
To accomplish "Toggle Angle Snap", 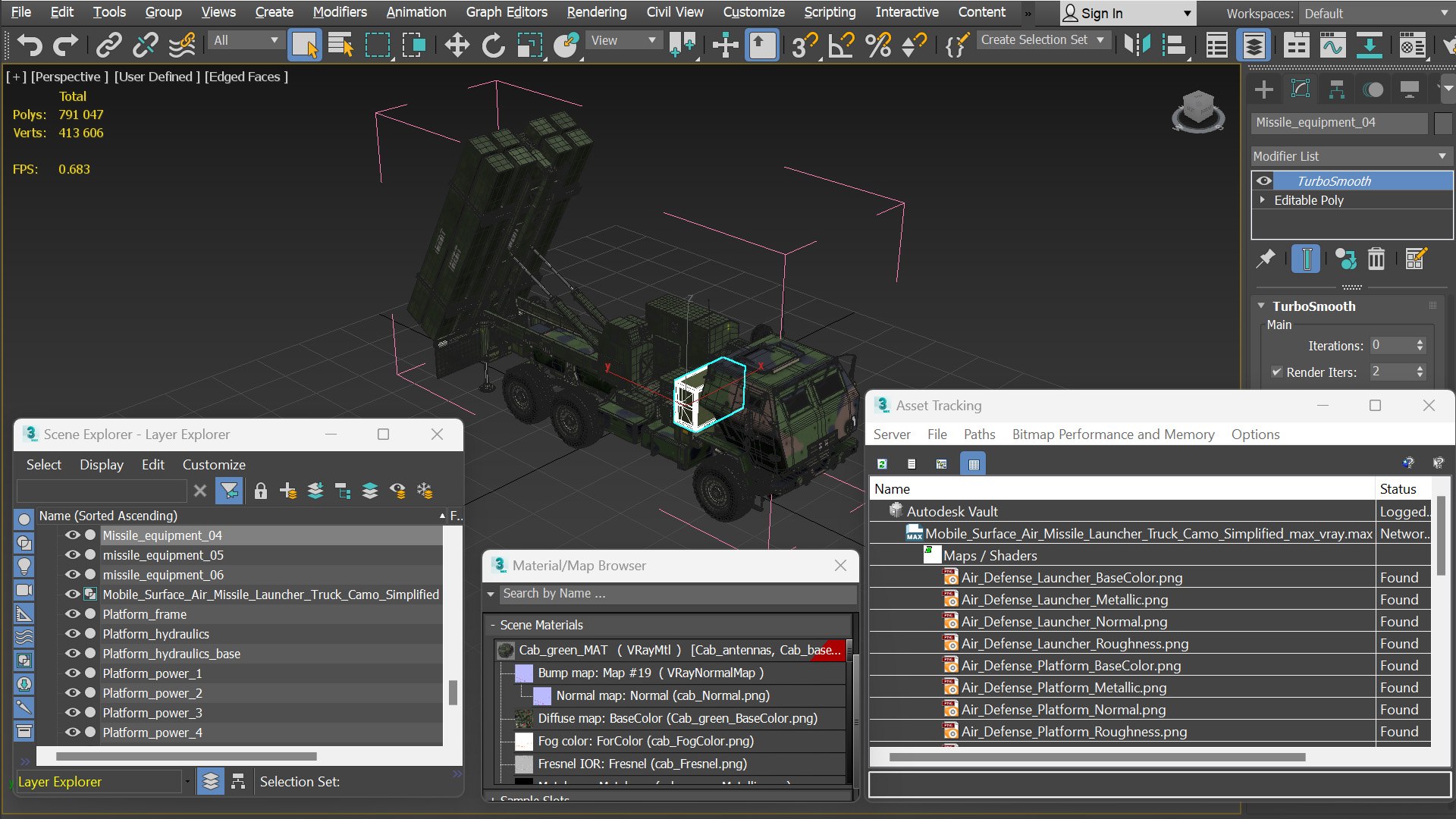I will [x=841, y=45].
